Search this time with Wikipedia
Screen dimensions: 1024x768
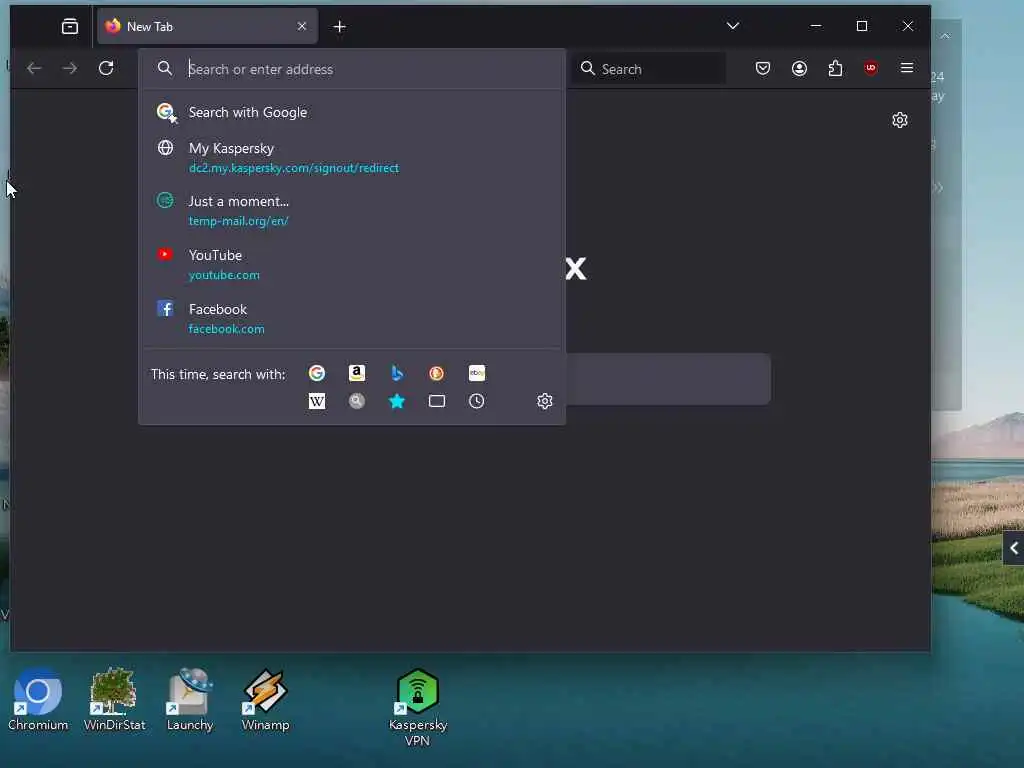[317, 401]
